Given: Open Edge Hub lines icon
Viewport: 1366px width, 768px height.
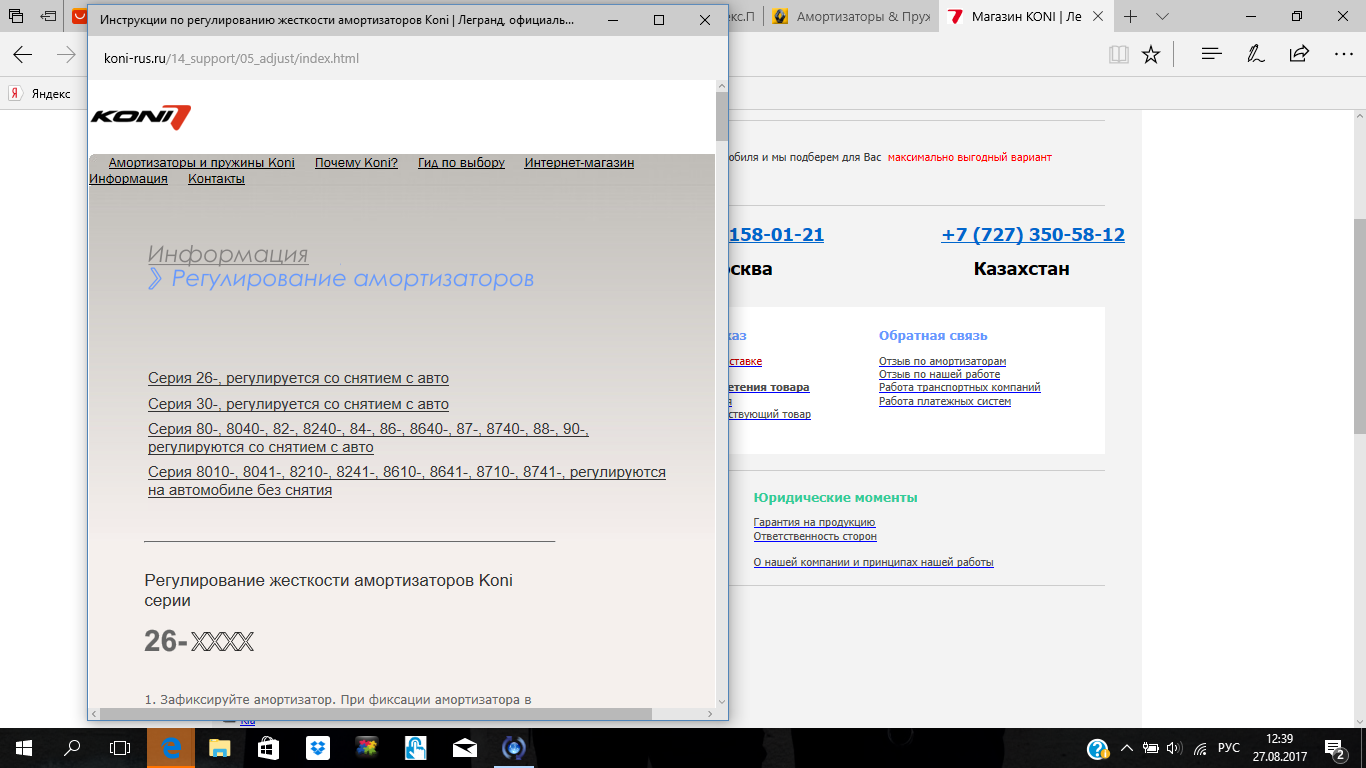Looking at the screenshot, I should [1212, 55].
